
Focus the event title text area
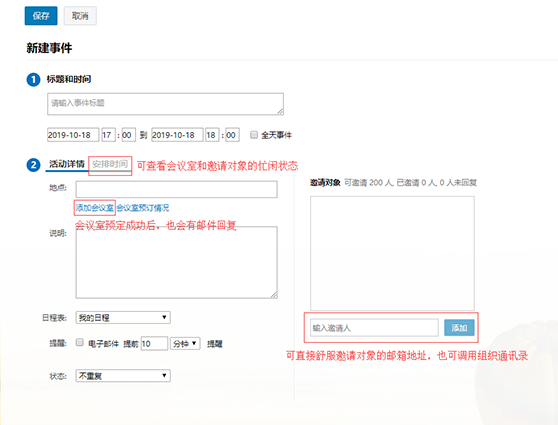(165, 104)
